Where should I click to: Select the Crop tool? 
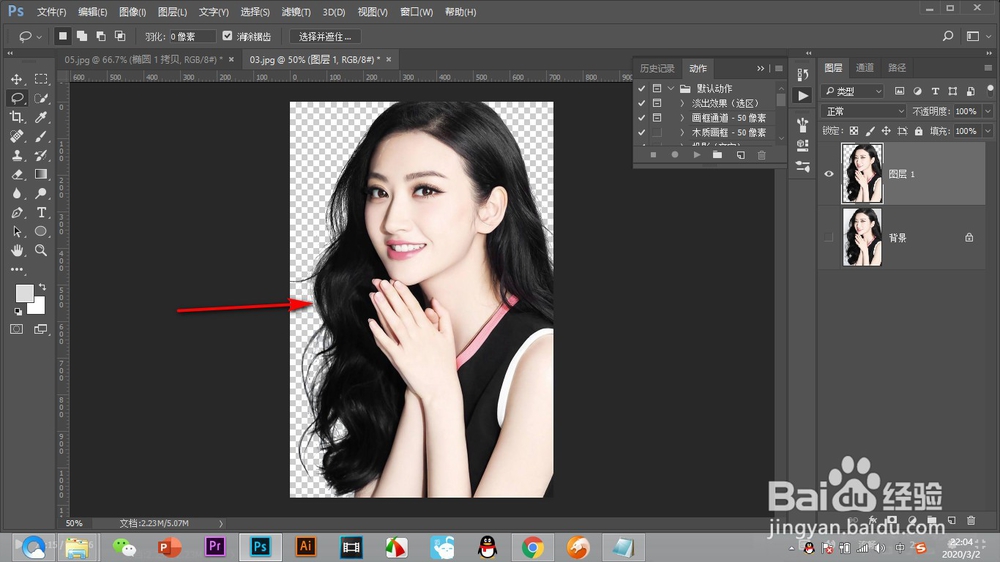coord(17,117)
